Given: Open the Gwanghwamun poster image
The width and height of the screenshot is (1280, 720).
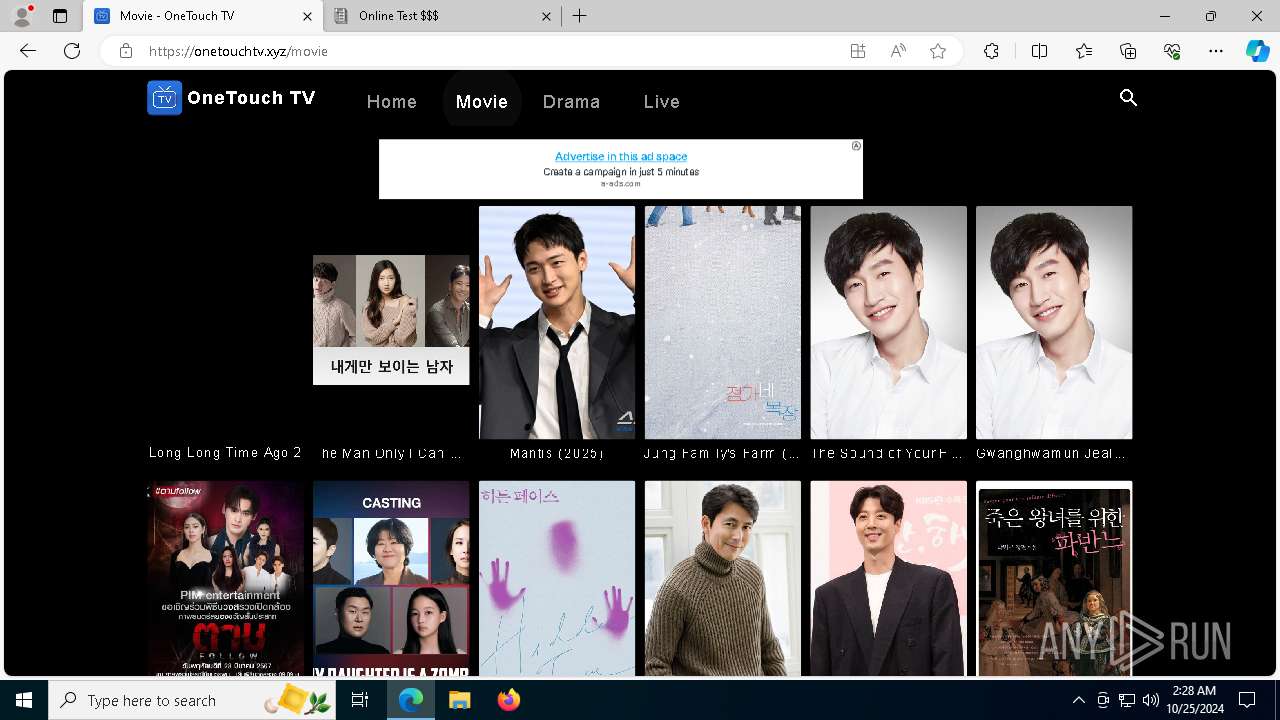Looking at the screenshot, I should click(x=1054, y=322).
